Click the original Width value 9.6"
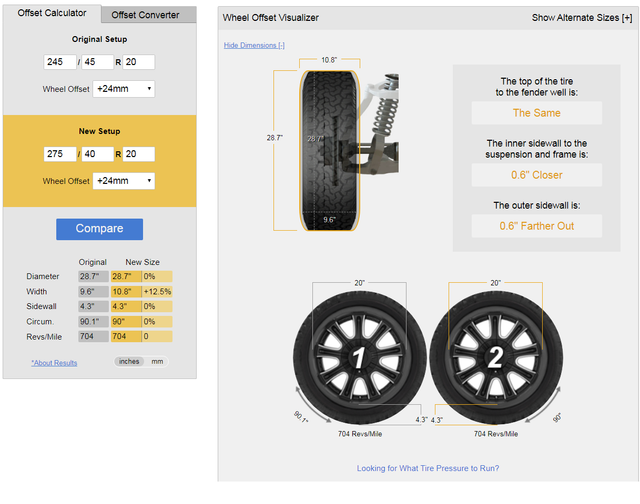 [93, 291]
